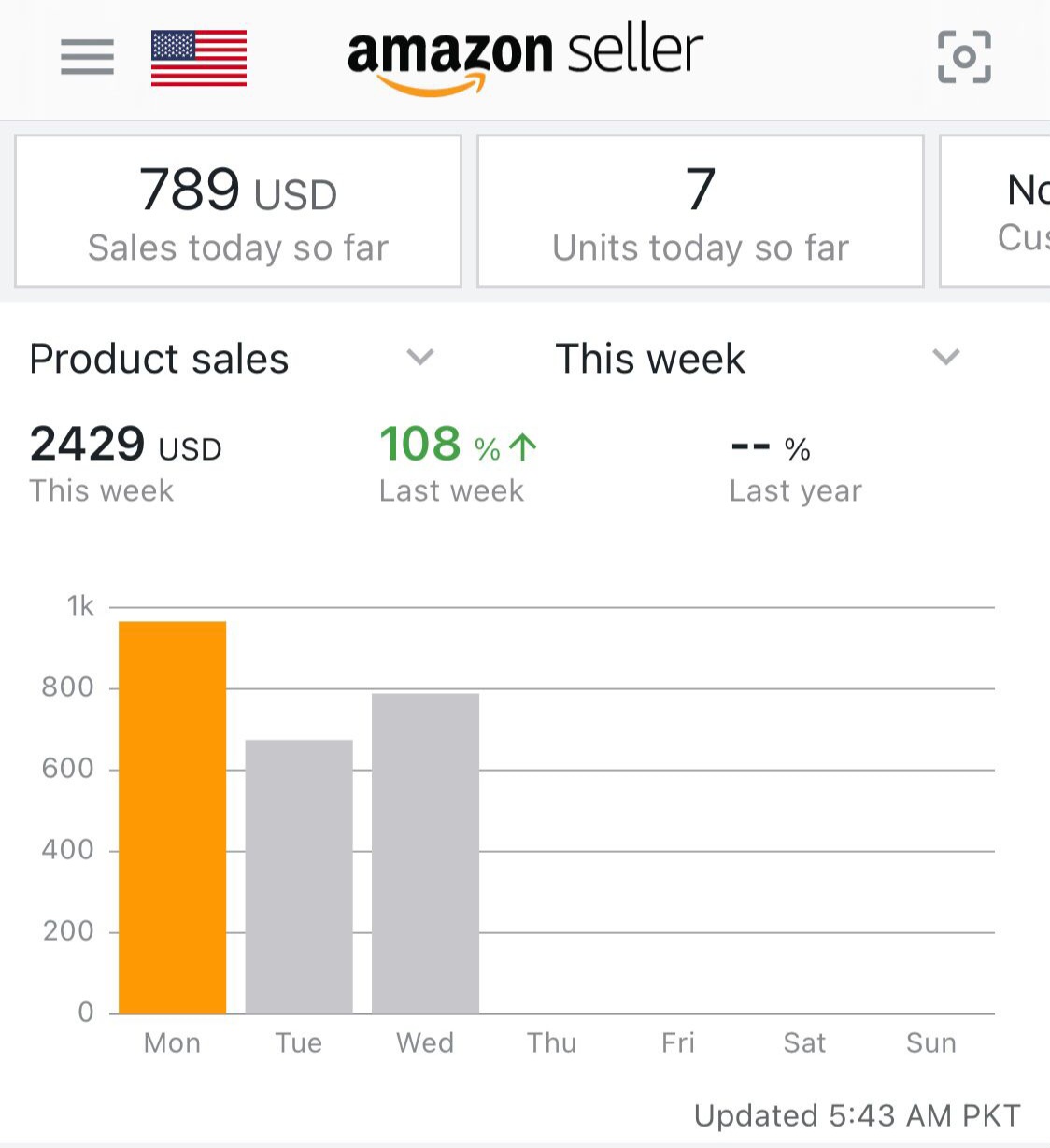Tap the US flag marketplace selector
The width and height of the screenshot is (1050, 1148).
click(x=199, y=58)
